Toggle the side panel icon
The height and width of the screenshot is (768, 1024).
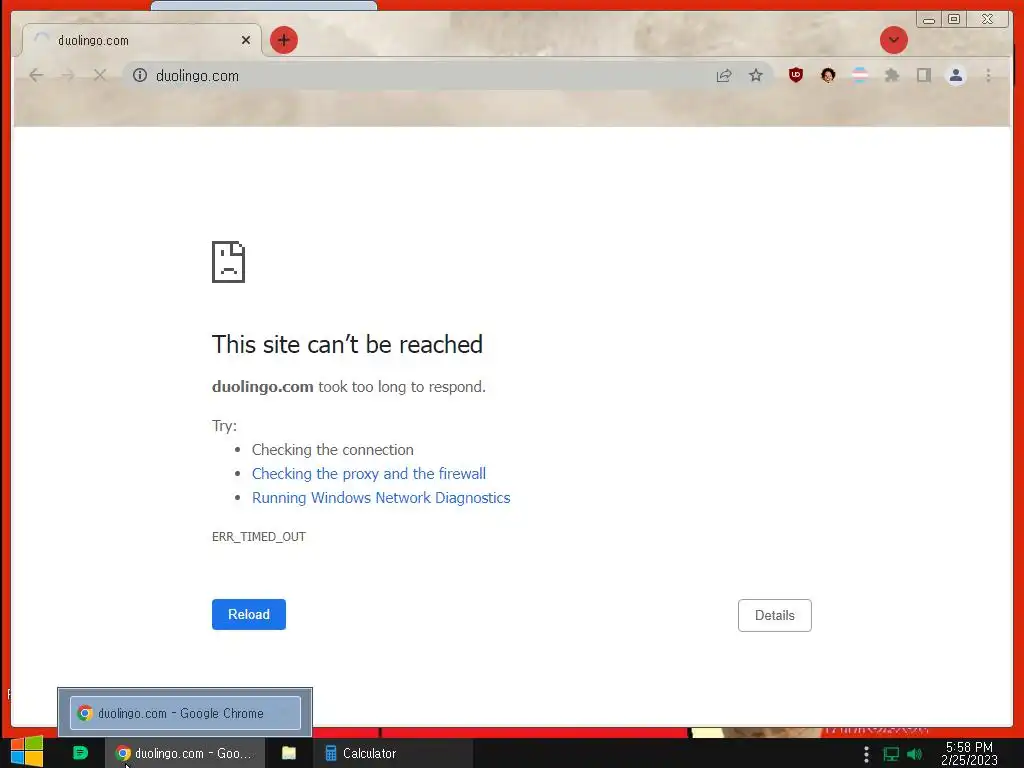923,75
